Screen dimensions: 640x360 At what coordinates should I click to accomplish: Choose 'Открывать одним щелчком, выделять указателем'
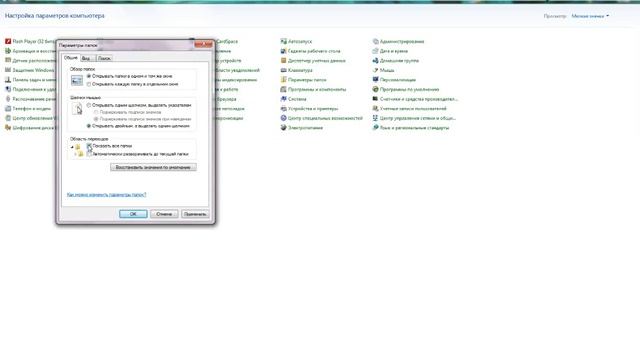[89, 105]
